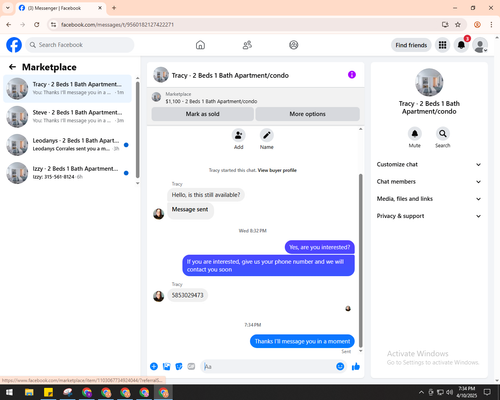Open the Windows Start menu
The width and height of the screenshot is (500, 400).
[x=9, y=392]
